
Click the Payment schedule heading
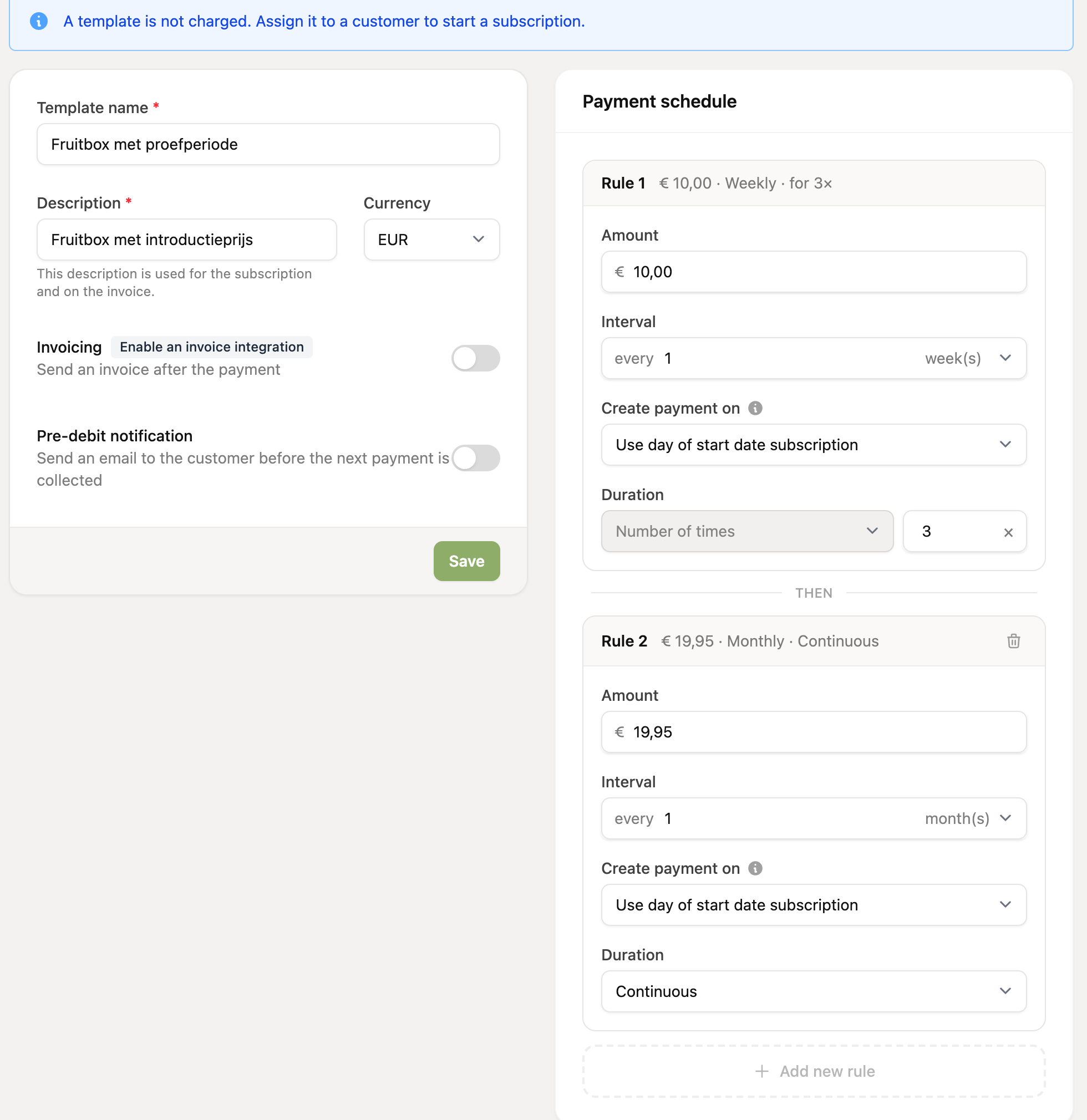(659, 101)
